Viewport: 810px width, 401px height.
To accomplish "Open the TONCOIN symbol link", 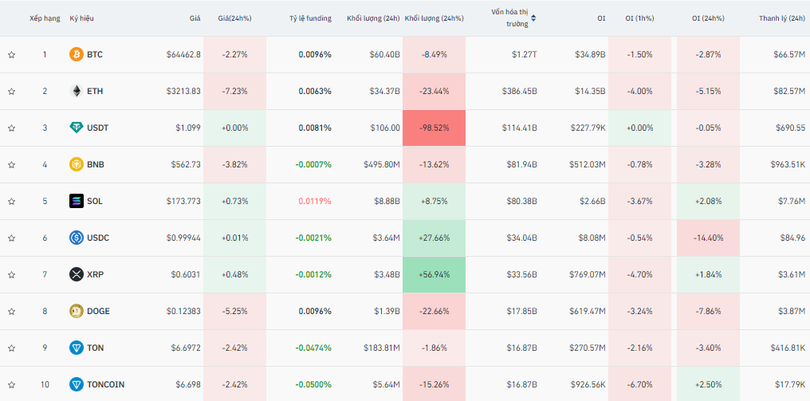I will (x=105, y=384).
